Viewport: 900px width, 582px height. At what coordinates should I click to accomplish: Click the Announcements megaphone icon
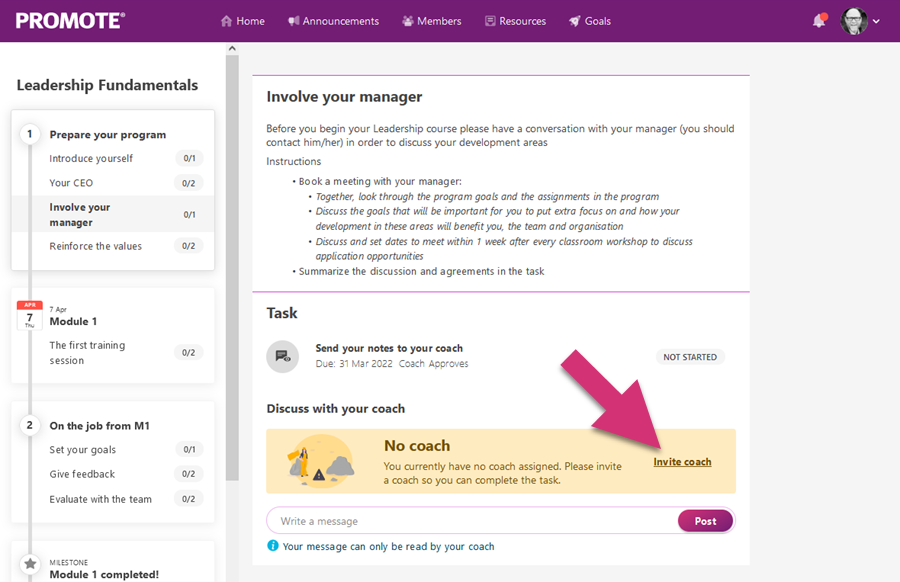click(x=293, y=21)
